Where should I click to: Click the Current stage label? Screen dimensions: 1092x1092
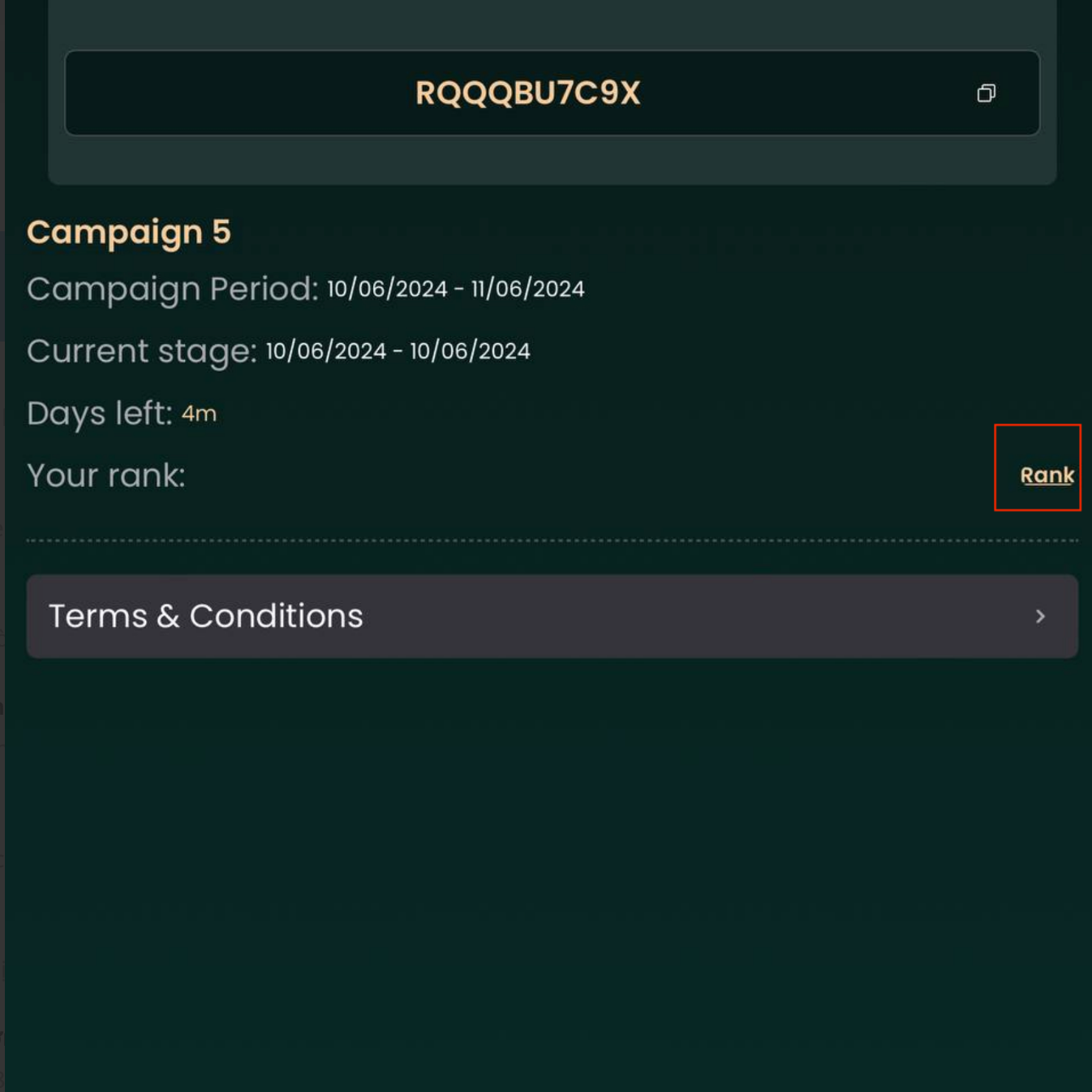tap(142, 351)
